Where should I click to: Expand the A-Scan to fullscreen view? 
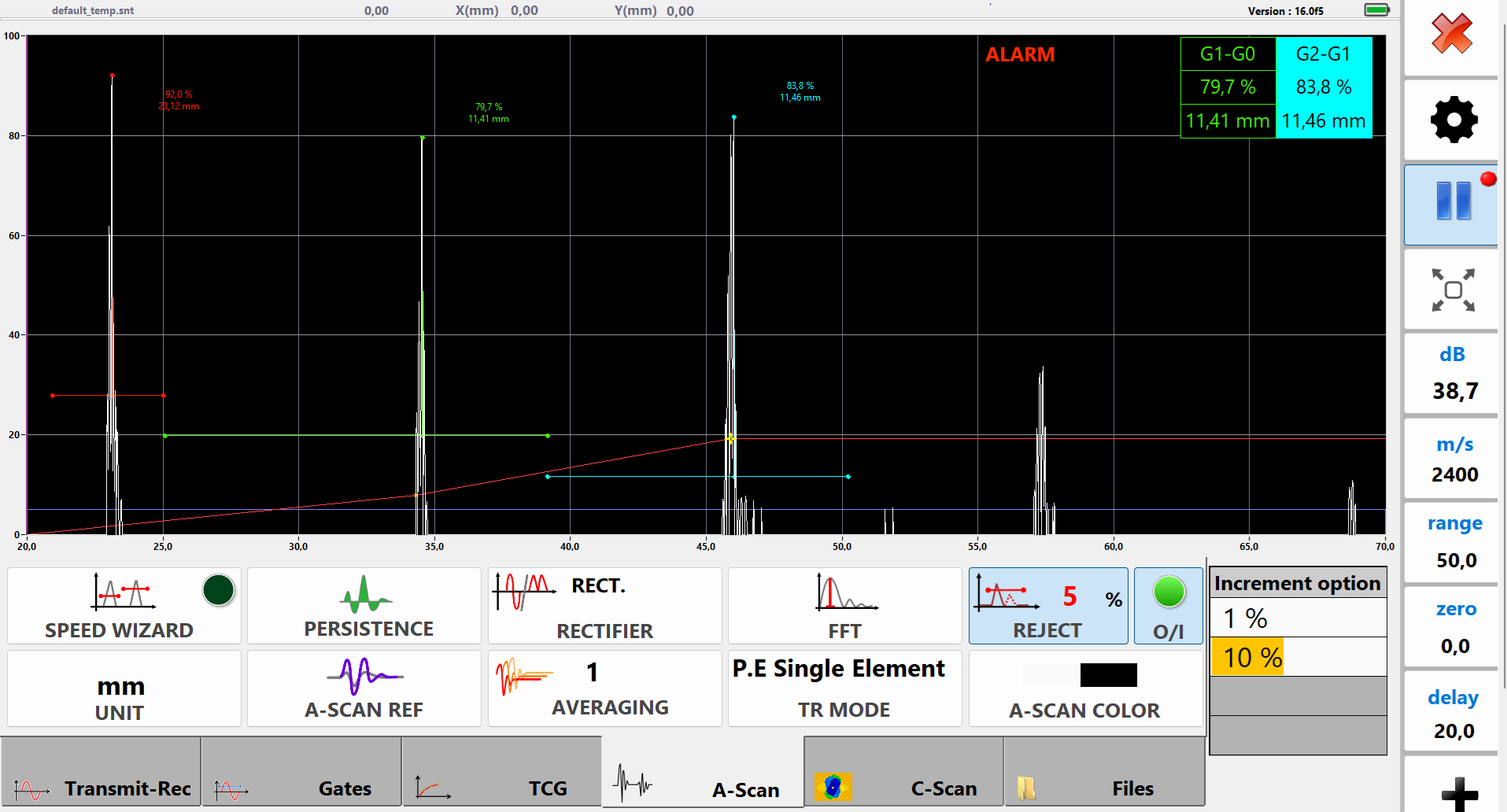1450,290
